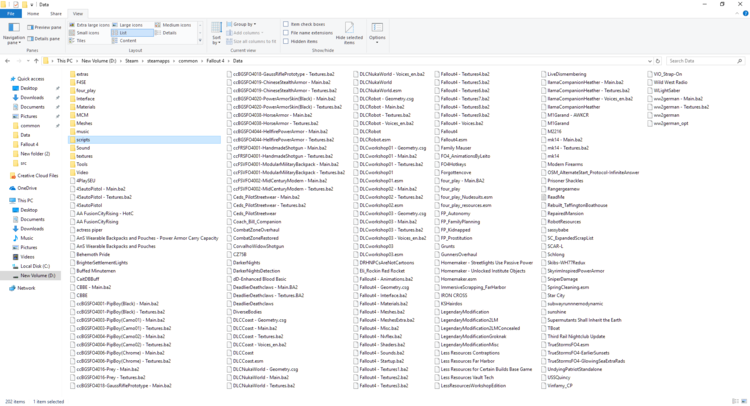Select the Details layout option

pos(166,33)
